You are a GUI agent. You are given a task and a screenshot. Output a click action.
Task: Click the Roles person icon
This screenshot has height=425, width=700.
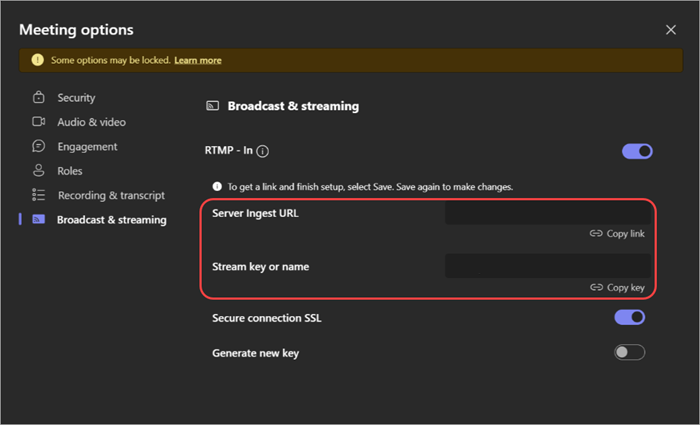coord(39,171)
